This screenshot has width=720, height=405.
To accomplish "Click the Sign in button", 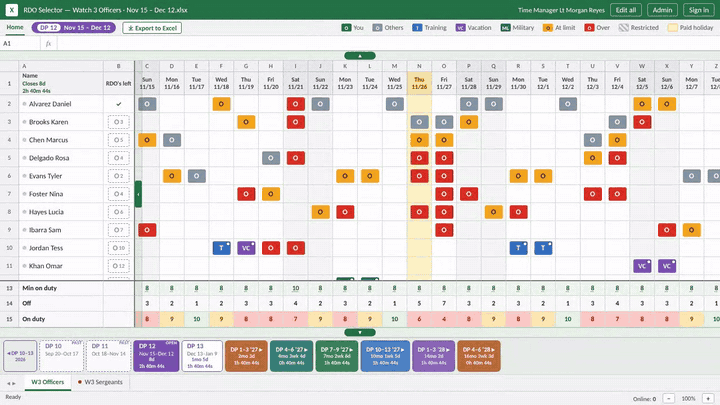I will click(x=698, y=10).
